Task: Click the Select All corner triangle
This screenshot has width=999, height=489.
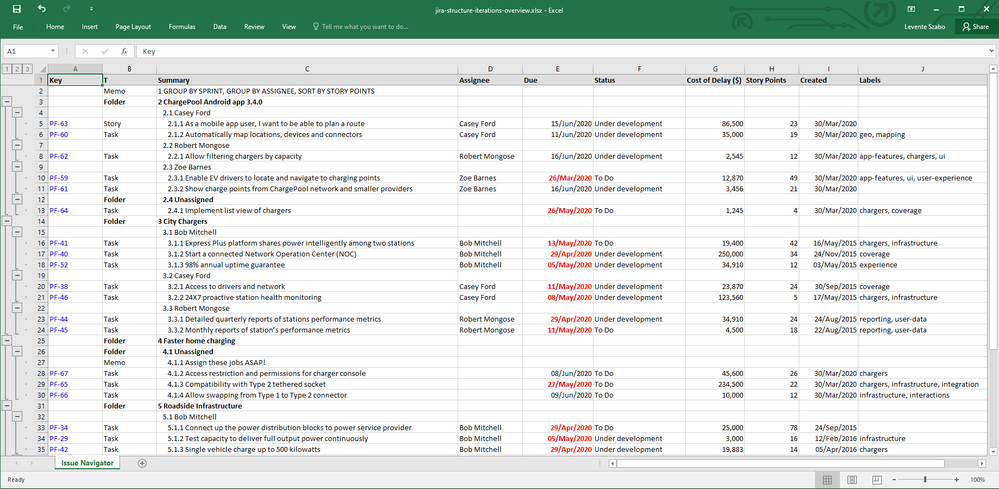Action: pyautogui.click(x=41, y=69)
